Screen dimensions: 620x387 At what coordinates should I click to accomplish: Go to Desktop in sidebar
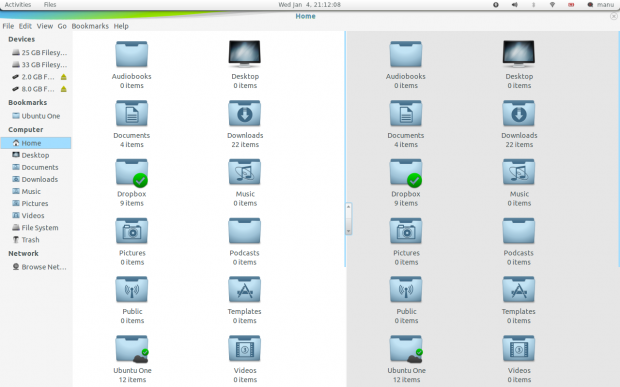[x=30, y=155]
